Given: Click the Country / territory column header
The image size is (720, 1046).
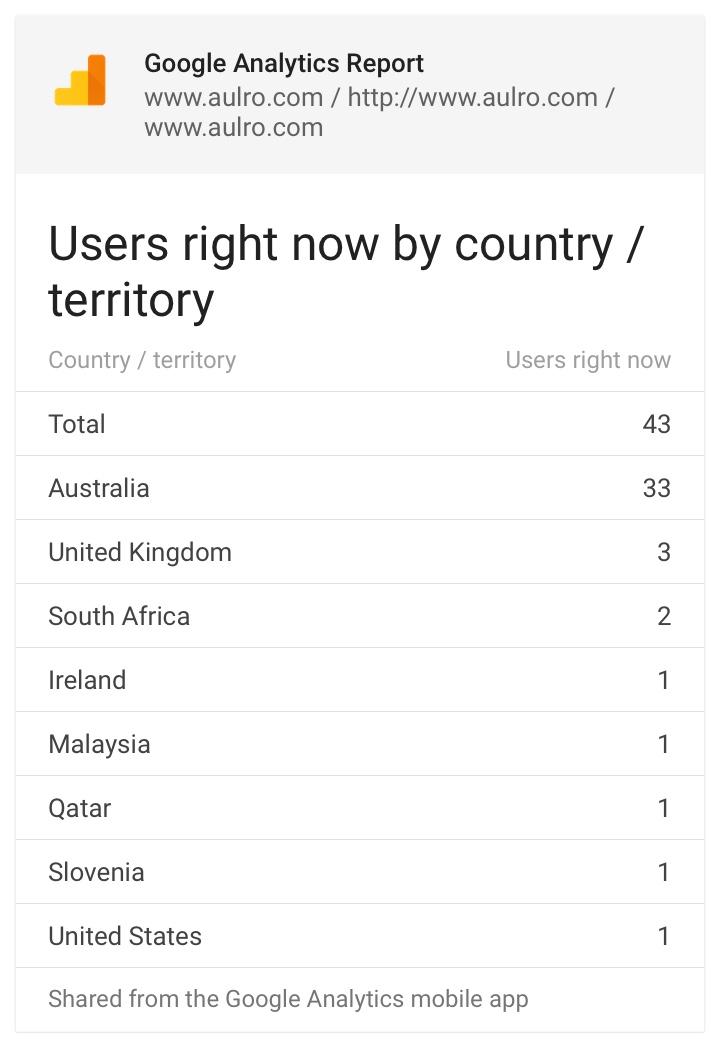Looking at the screenshot, I should point(142,360).
